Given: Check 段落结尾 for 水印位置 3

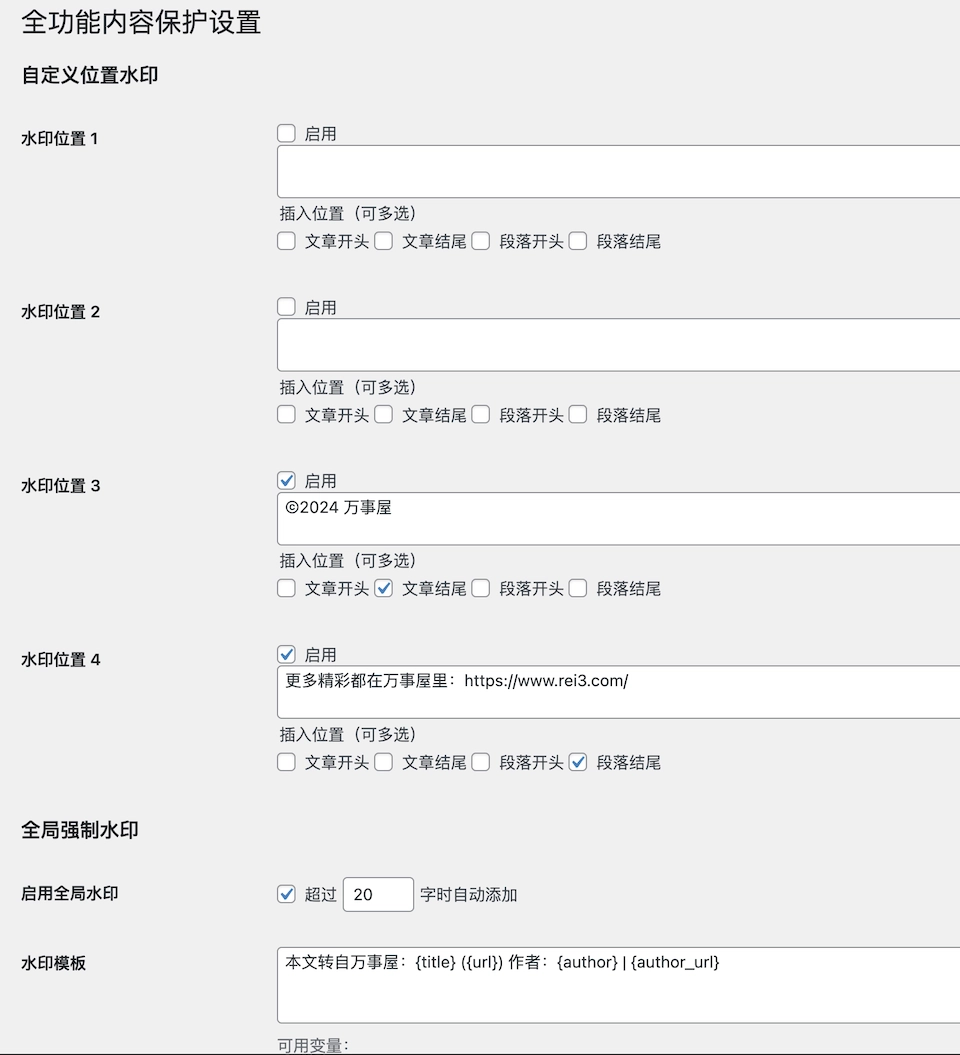Looking at the screenshot, I should [x=578, y=588].
